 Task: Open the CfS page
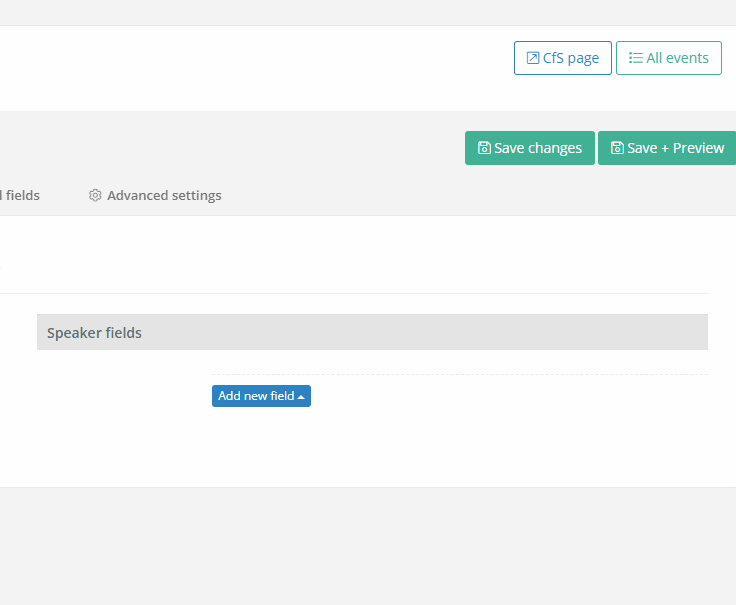pyautogui.click(x=562, y=58)
